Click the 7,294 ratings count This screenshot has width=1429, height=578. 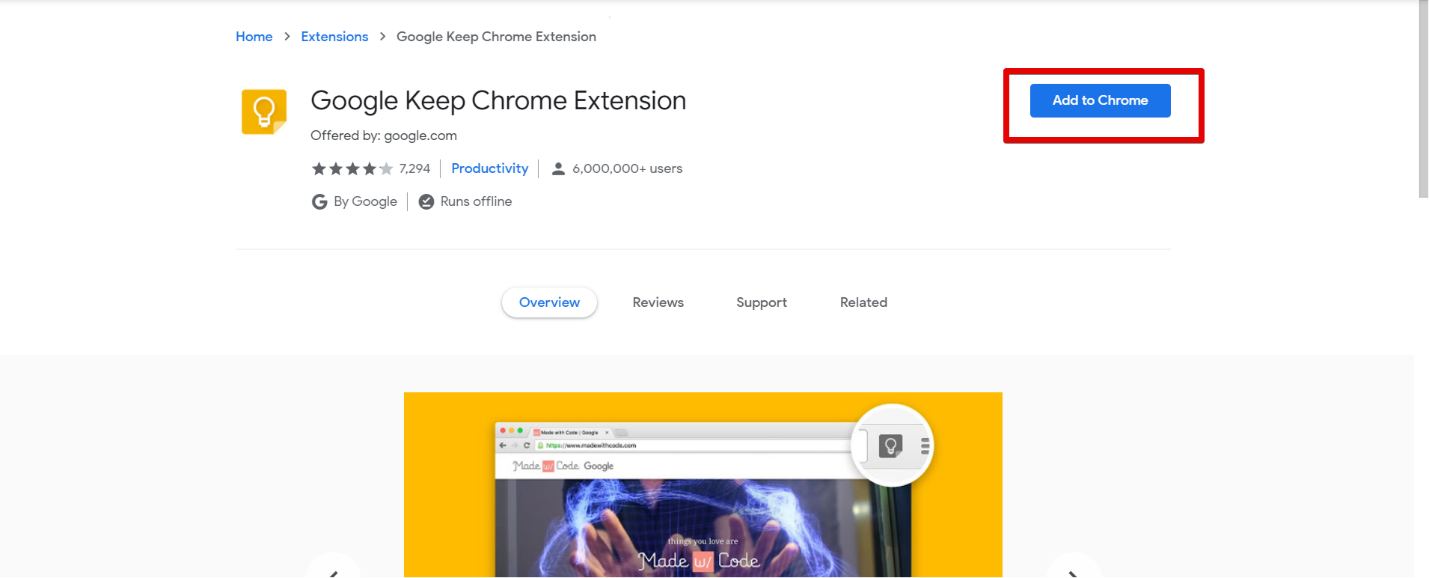coord(415,168)
